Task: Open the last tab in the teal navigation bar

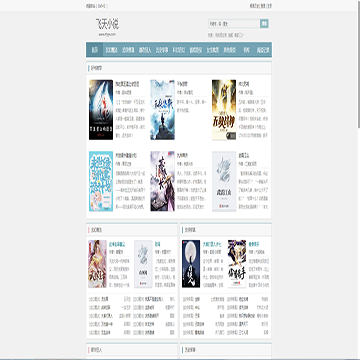Action: click(x=263, y=50)
